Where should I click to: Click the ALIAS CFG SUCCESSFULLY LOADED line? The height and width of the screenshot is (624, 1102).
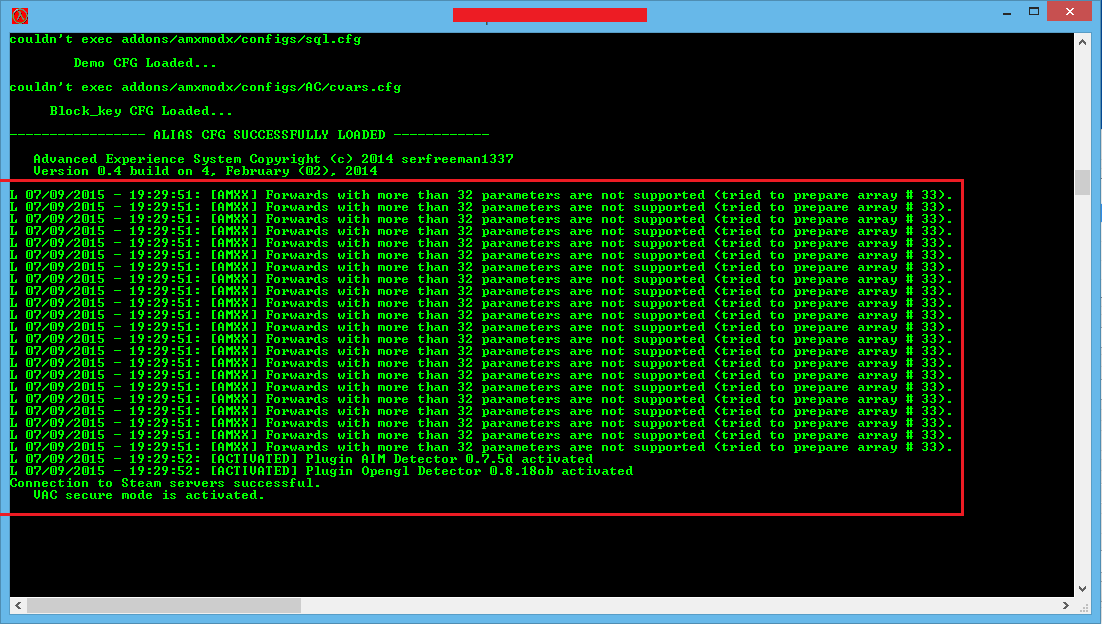click(x=249, y=134)
